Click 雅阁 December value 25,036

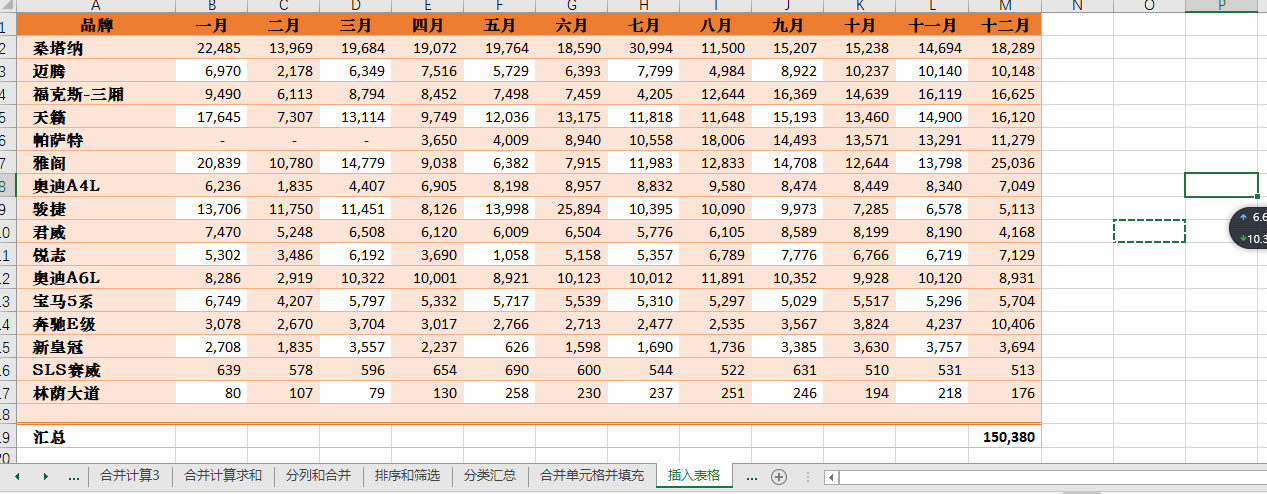click(1005, 163)
